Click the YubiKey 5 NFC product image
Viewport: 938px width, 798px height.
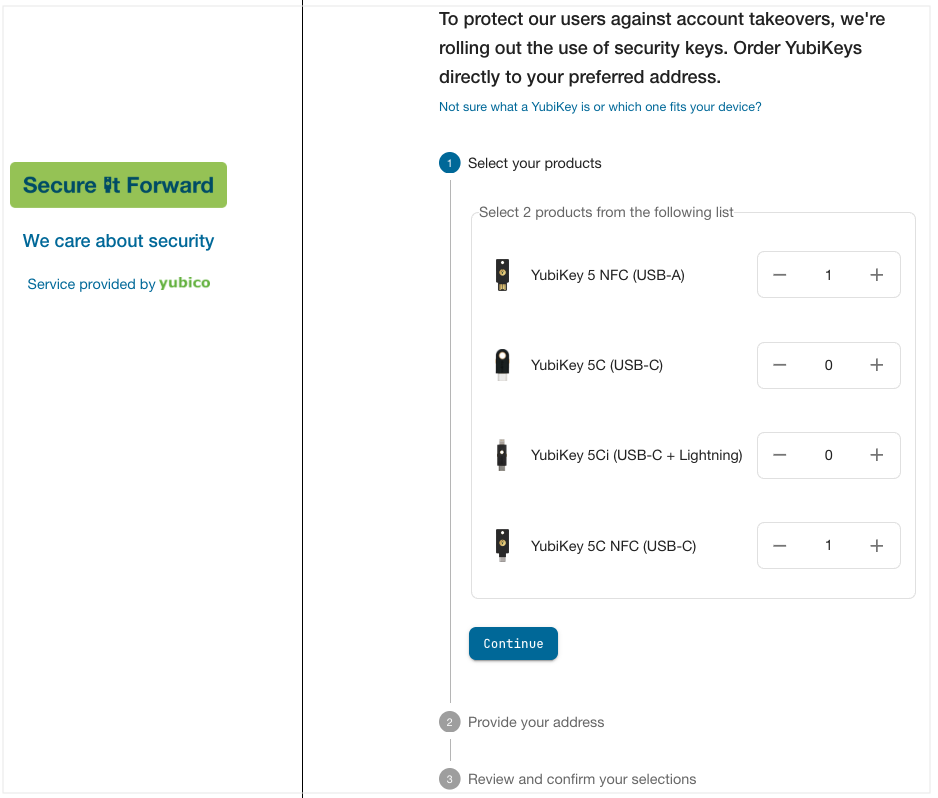[x=502, y=275]
